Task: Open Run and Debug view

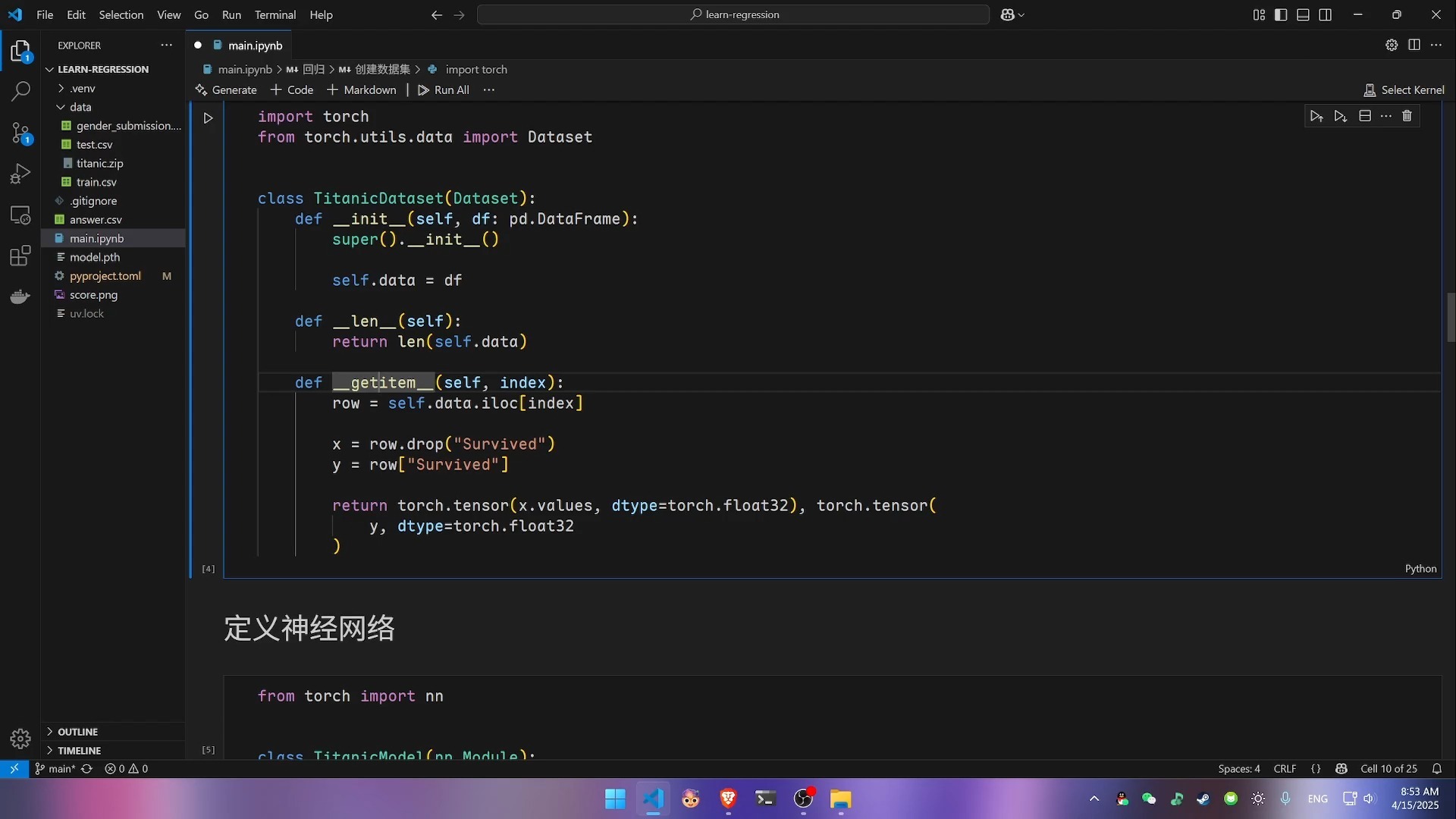Action: [x=20, y=174]
